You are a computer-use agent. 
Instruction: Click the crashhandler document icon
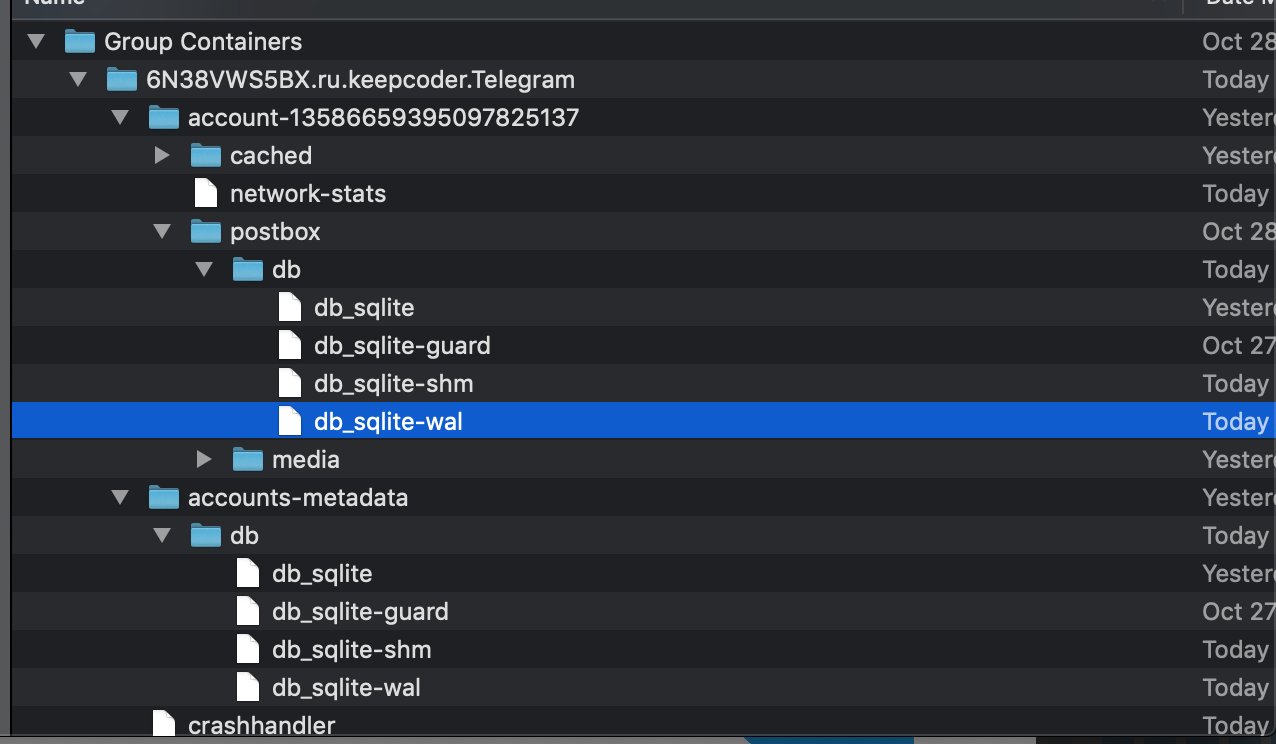[x=163, y=723]
